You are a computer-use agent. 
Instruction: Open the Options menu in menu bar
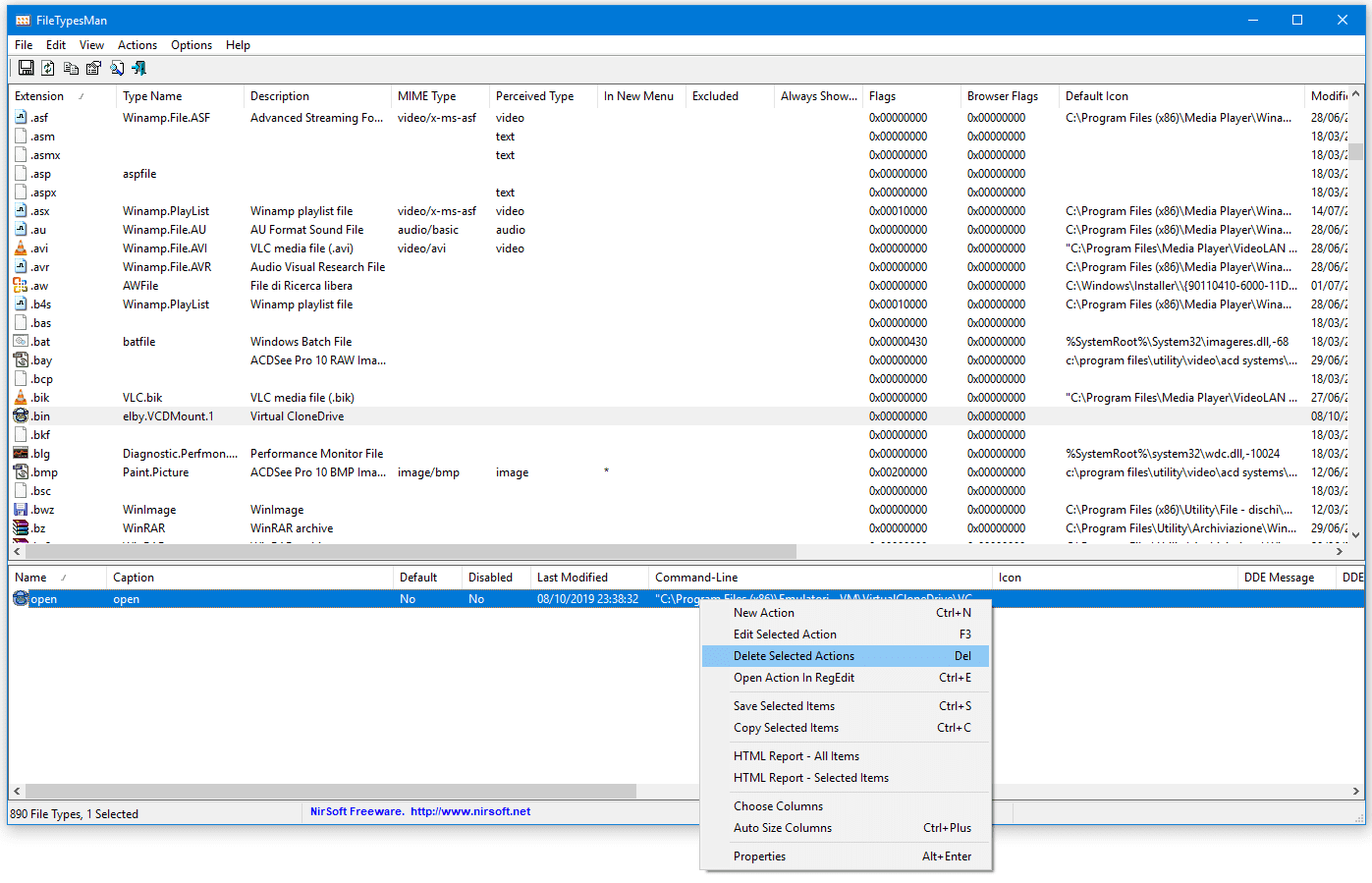tap(191, 45)
